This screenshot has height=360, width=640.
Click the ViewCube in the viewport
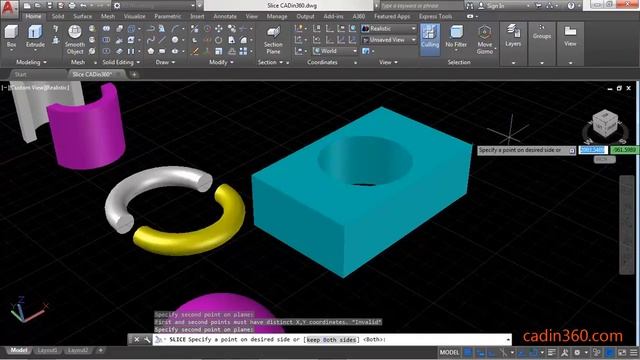click(605, 124)
